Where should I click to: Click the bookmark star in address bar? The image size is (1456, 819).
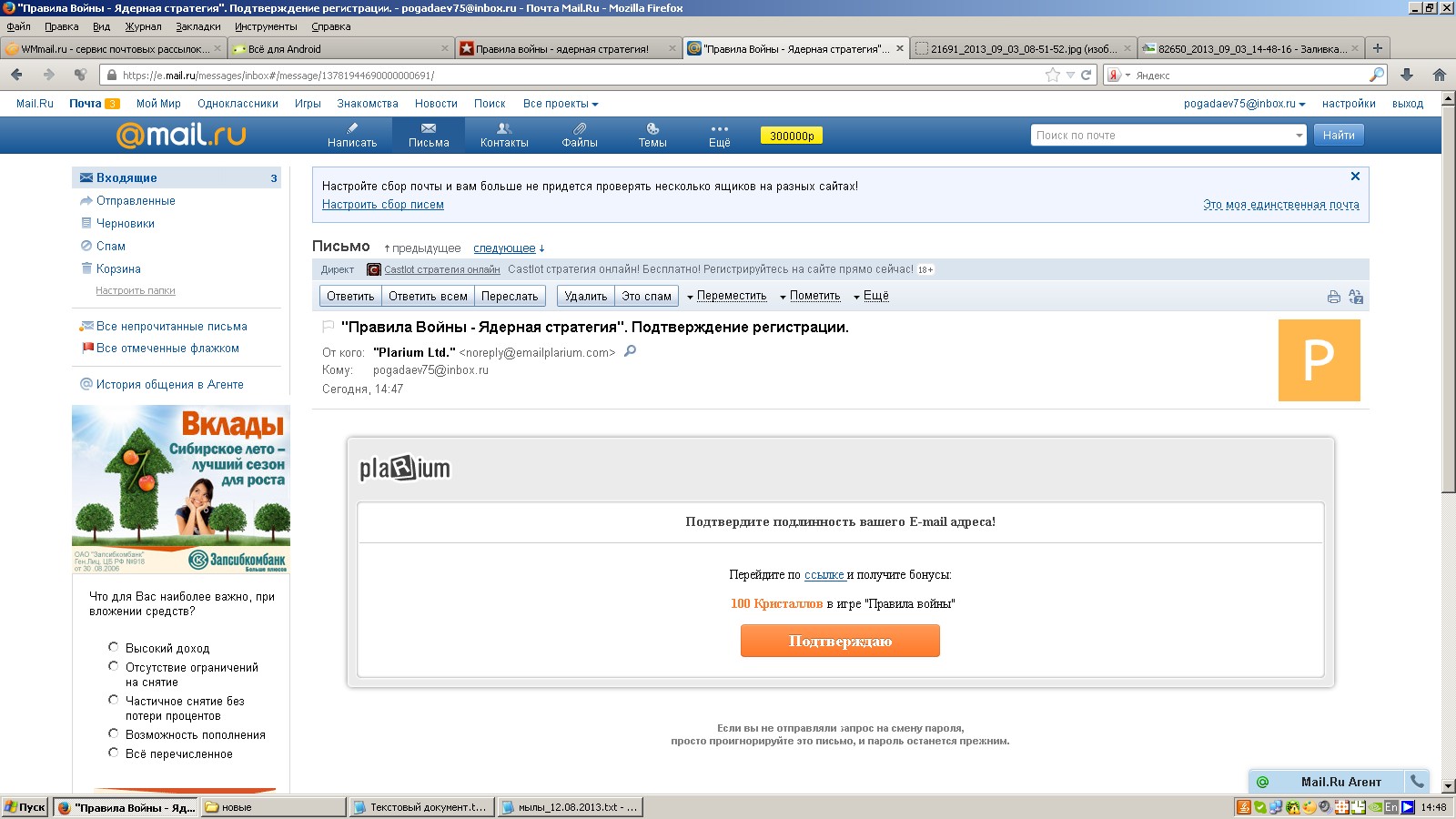point(1053,75)
